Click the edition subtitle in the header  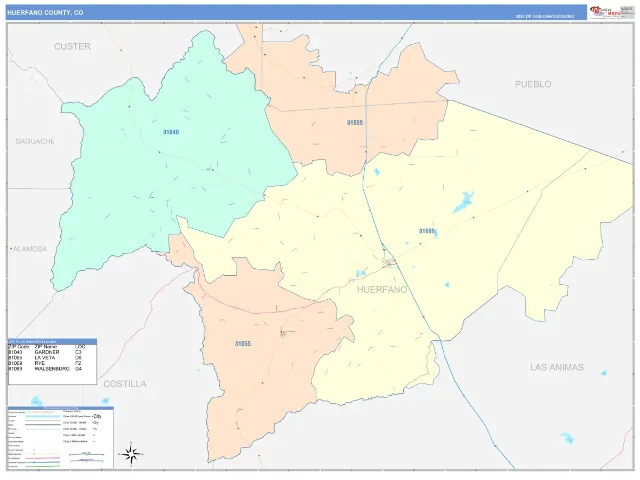(544, 16)
